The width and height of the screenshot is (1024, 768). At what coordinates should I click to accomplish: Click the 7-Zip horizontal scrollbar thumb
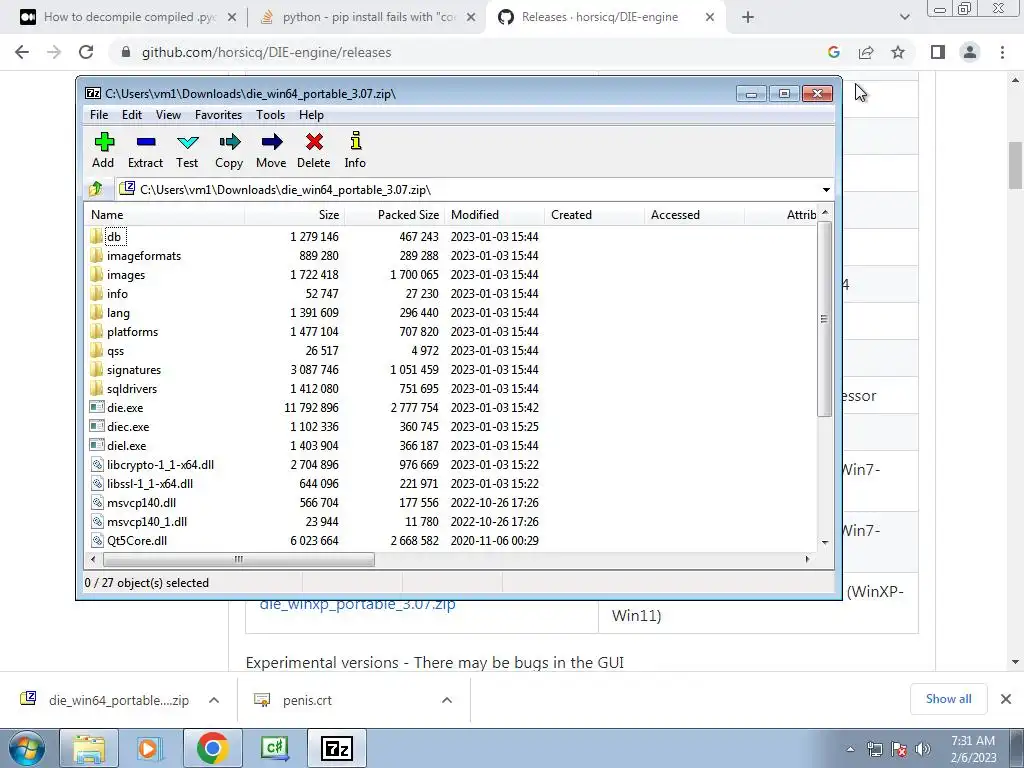click(x=238, y=560)
